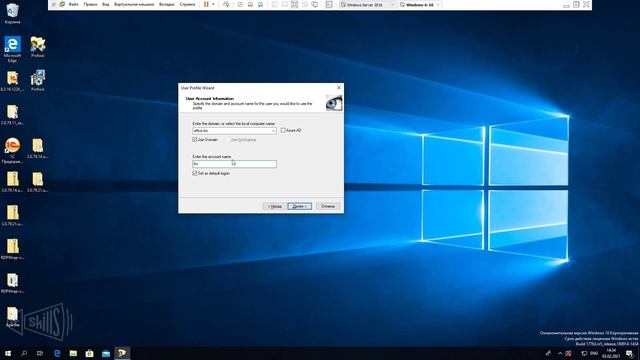Untick the Set as default logon checkbox

[195, 173]
